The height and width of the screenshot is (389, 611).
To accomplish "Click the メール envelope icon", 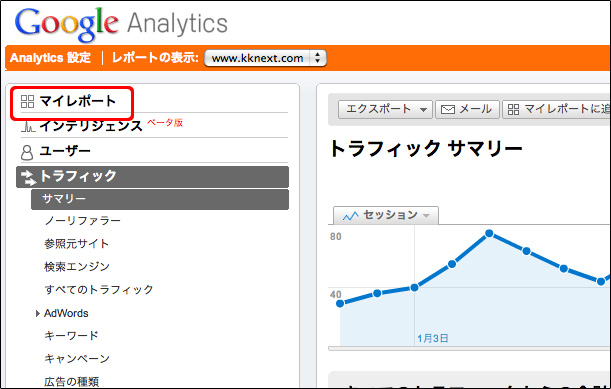I will (x=448, y=110).
